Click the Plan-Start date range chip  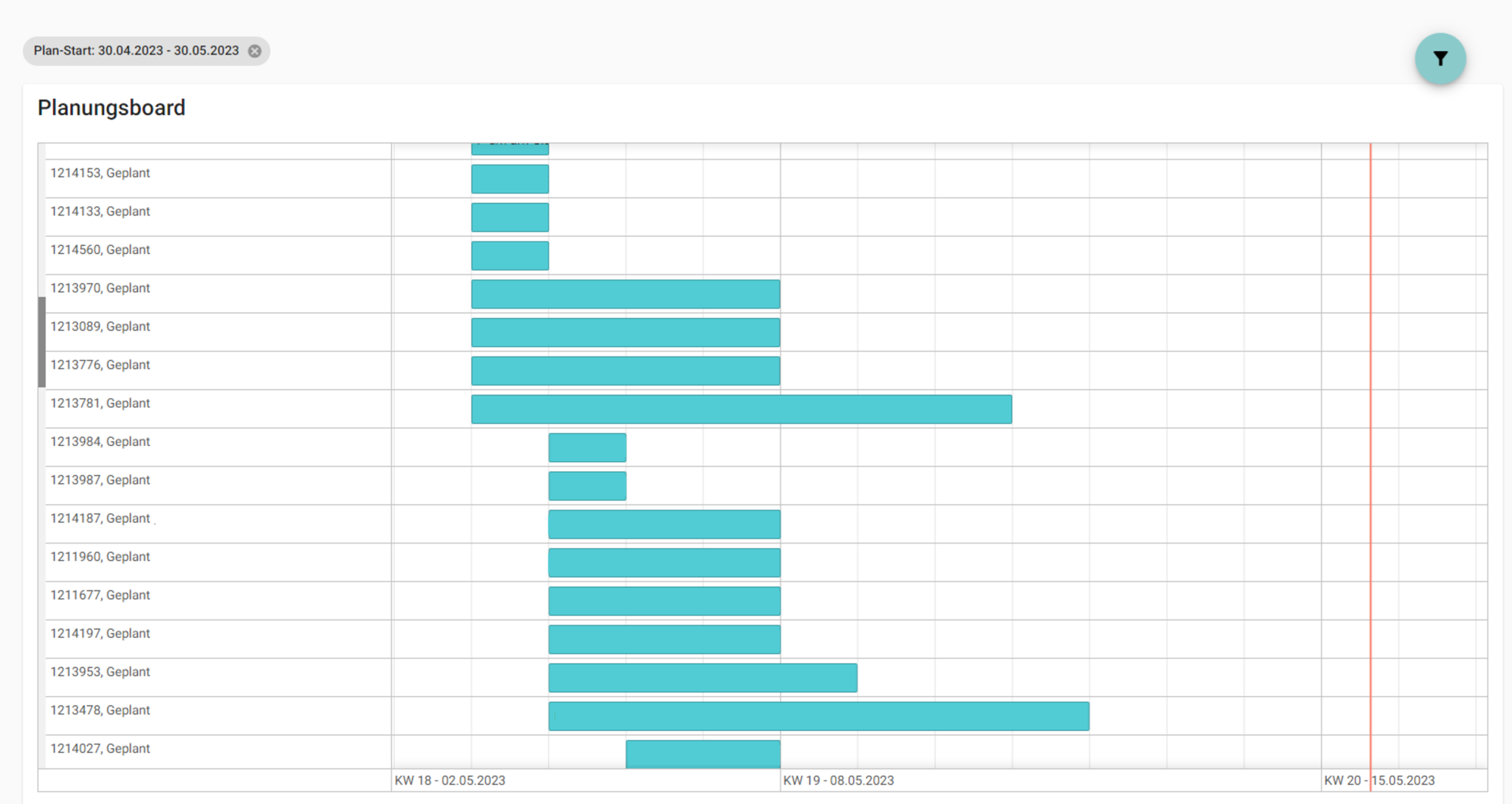click(x=136, y=51)
